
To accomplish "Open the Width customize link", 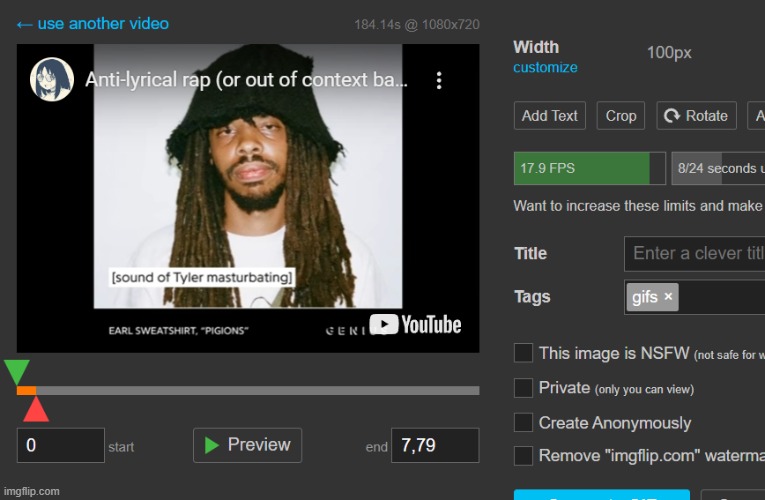I will point(545,67).
